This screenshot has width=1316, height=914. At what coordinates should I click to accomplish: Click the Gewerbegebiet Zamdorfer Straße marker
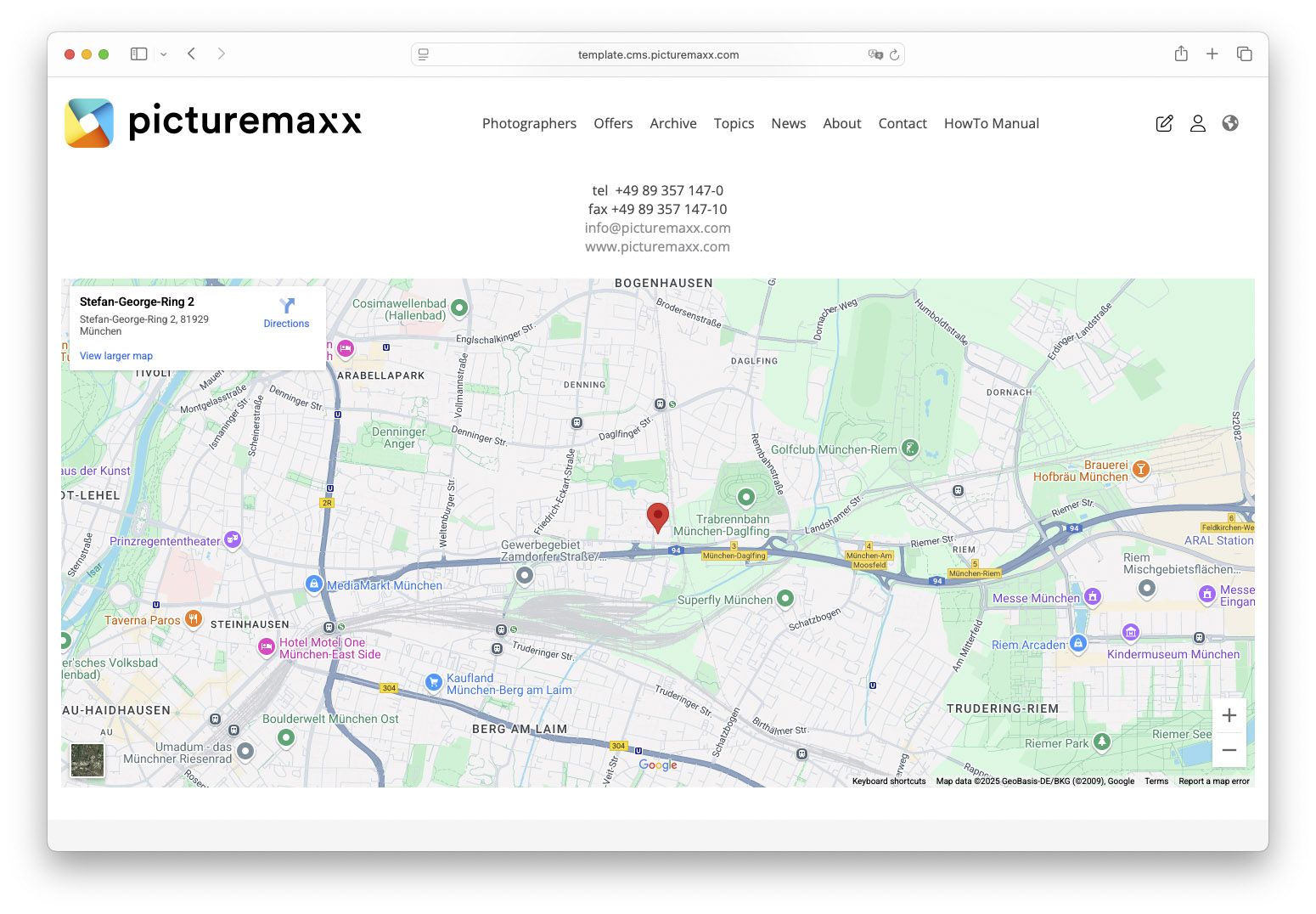coord(525,576)
